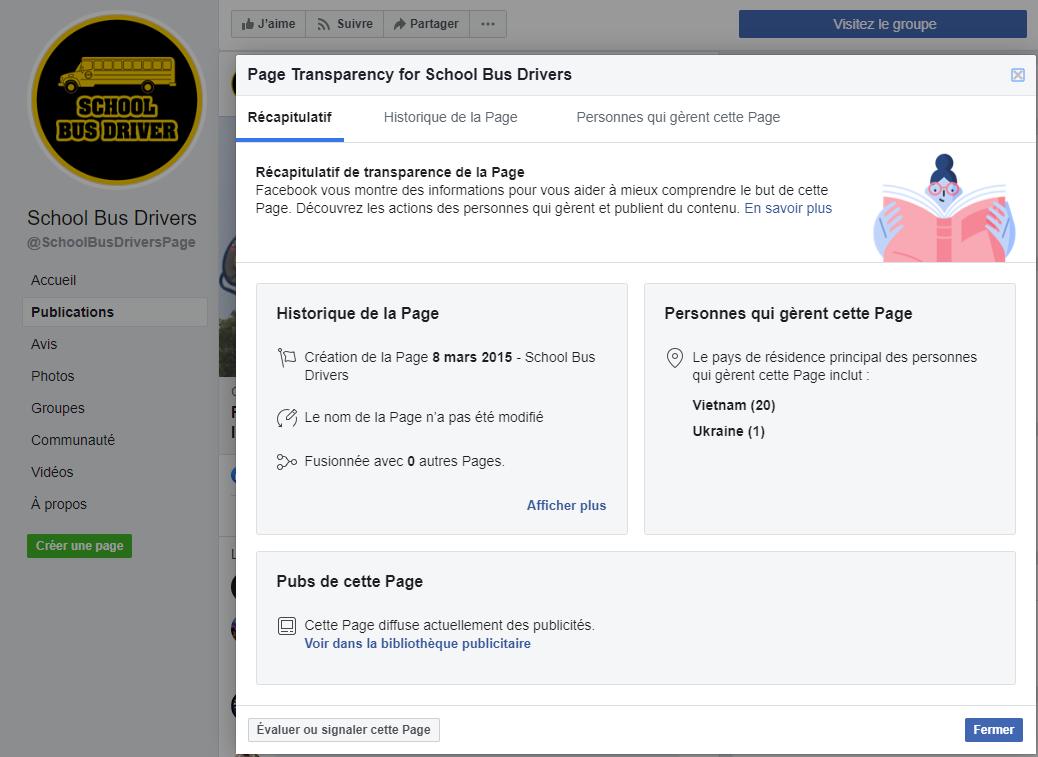The height and width of the screenshot is (757, 1038).
Task: Click the flag icon beside page creation date
Action: pos(287,357)
